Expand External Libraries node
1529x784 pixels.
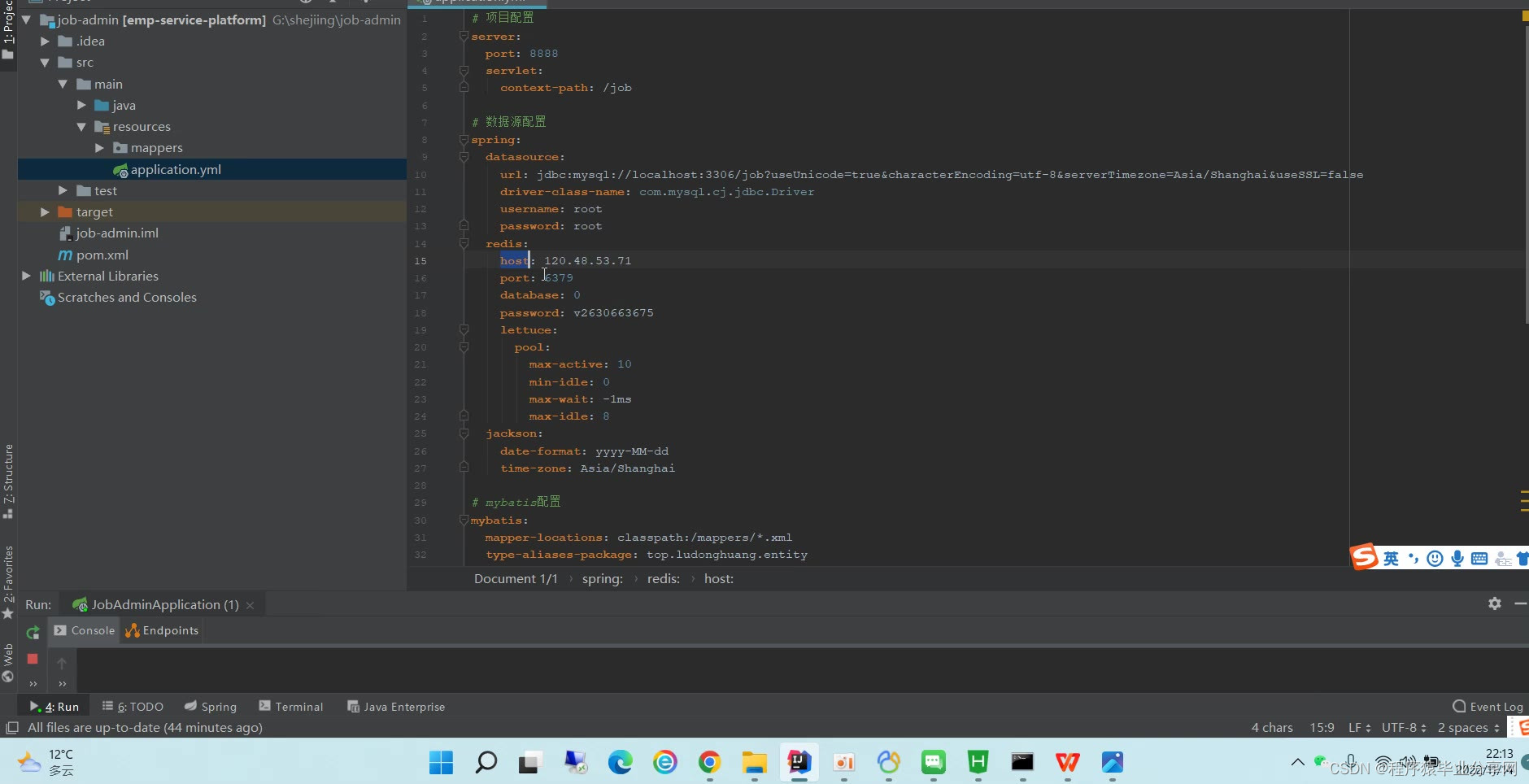(x=27, y=276)
